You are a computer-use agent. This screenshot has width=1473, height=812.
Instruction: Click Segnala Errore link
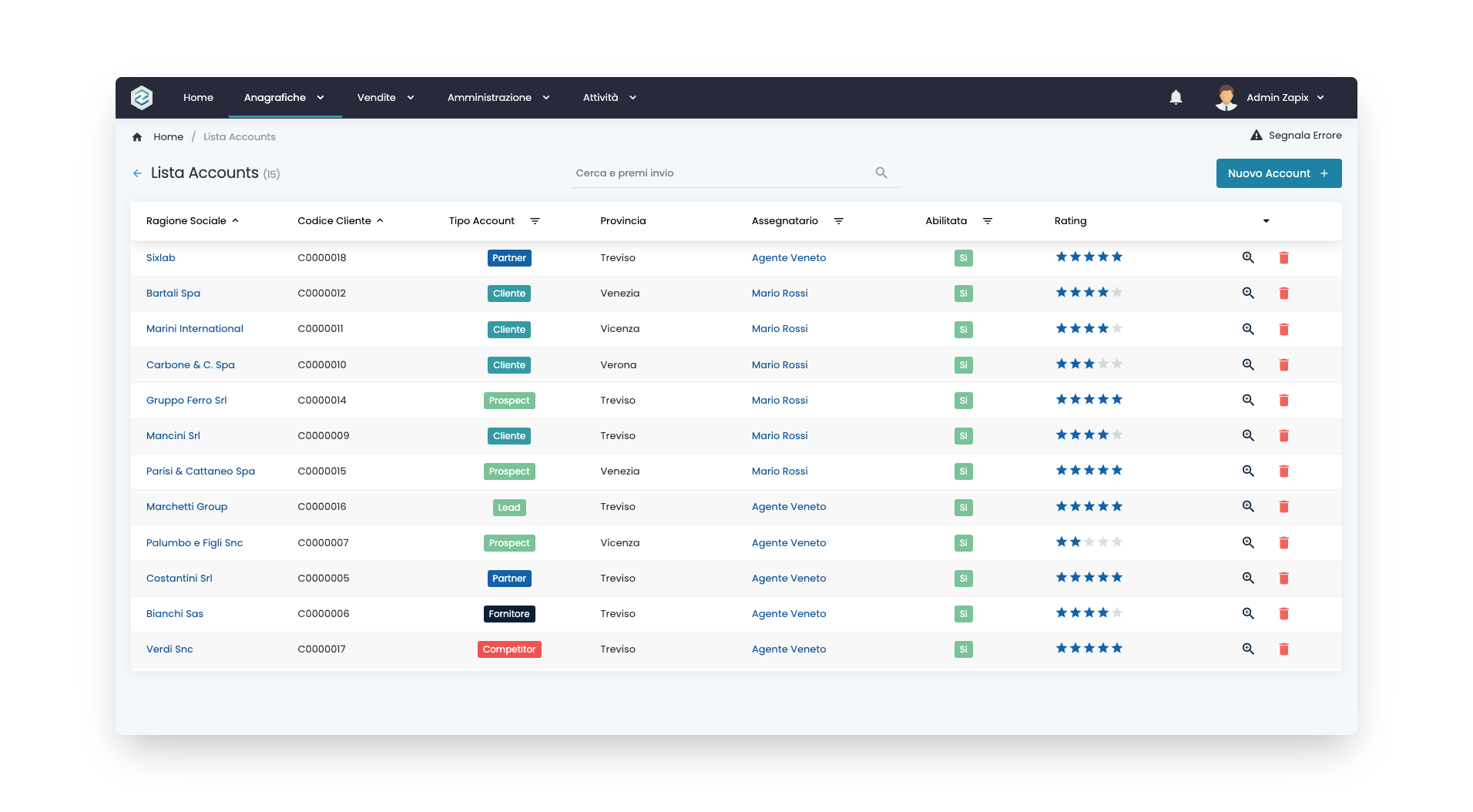coord(1305,136)
